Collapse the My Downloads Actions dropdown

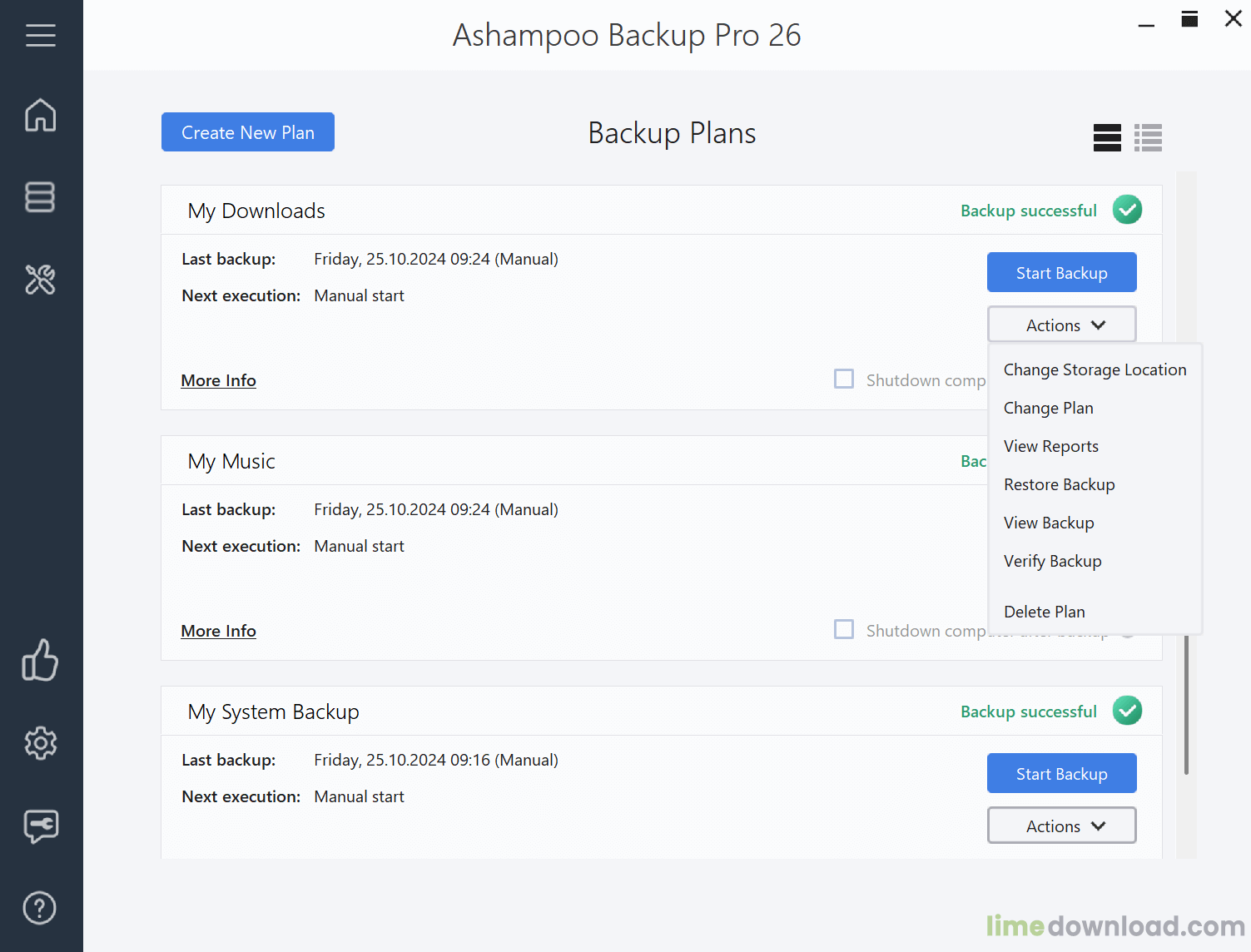point(1061,325)
